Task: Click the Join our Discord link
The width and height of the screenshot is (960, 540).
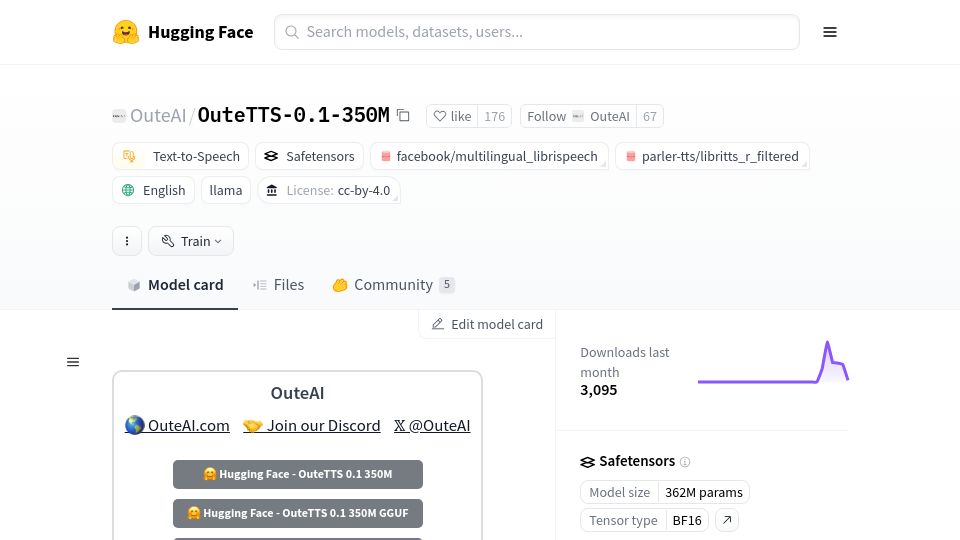Action: click(x=312, y=426)
